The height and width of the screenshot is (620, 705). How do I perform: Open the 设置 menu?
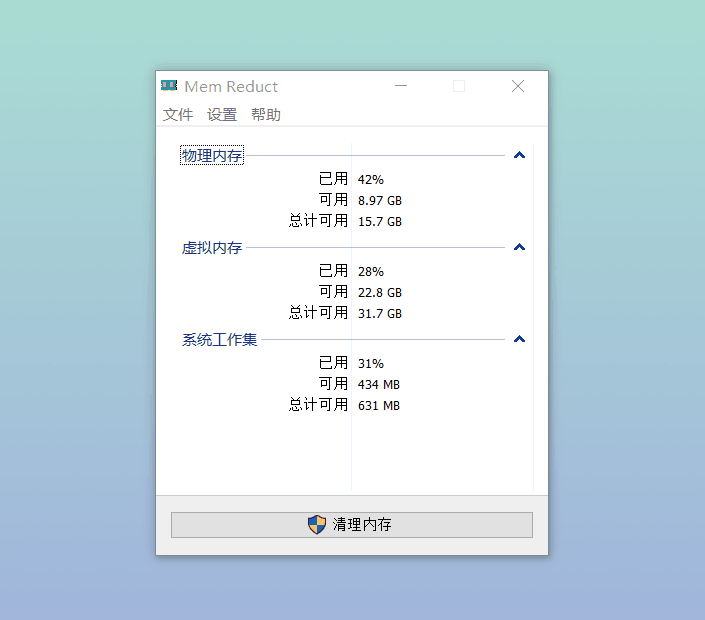point(222,115)
